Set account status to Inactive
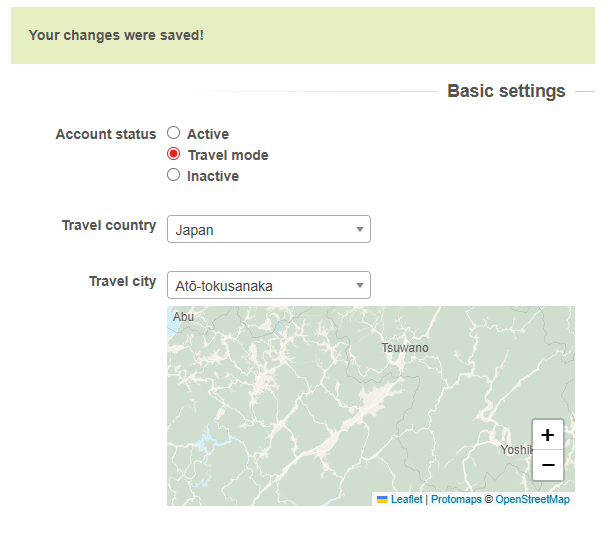Screen dimensions: 612x536 [174, 175]
